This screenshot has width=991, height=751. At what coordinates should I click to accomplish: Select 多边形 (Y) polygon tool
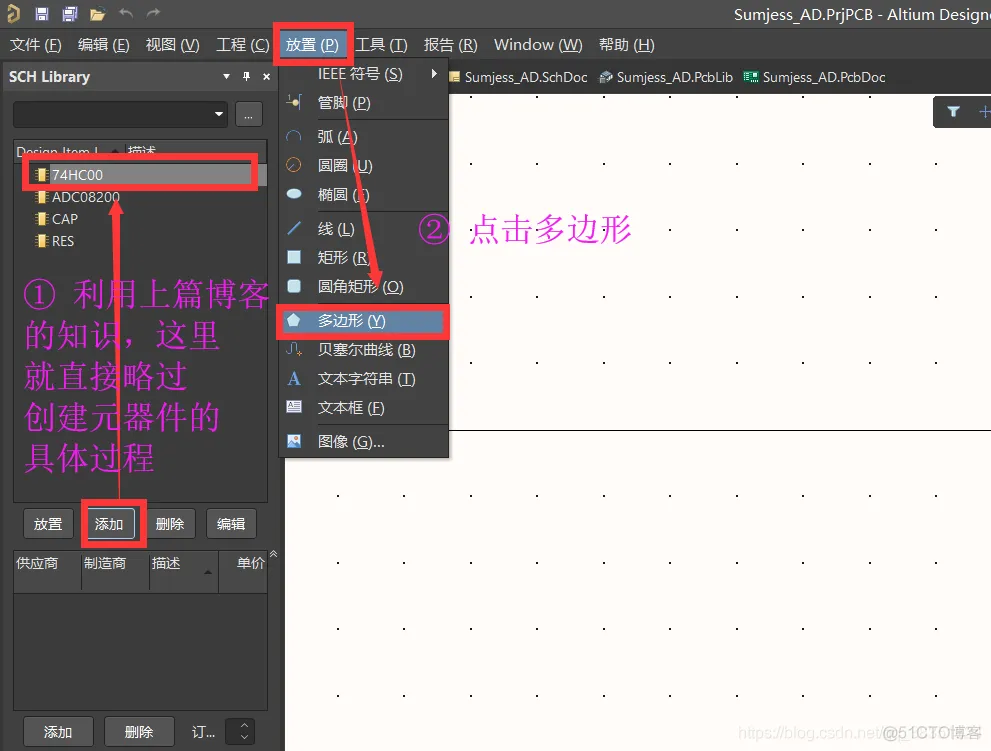tap(363, 321)
